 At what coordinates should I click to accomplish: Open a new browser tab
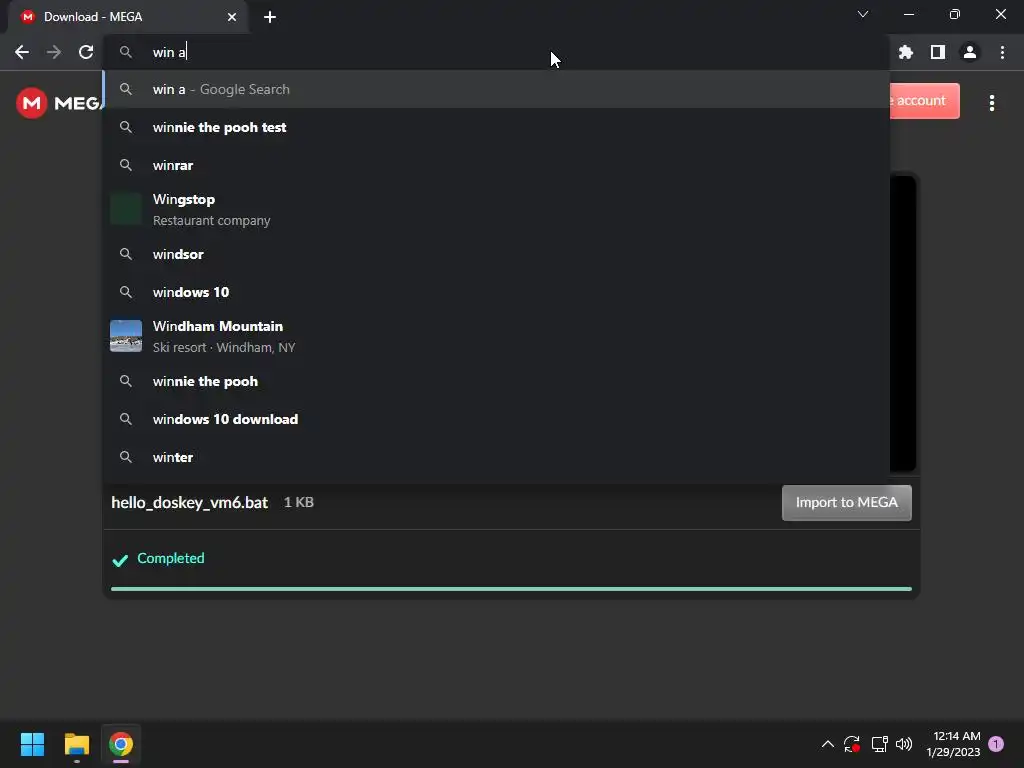coord(270,17)
